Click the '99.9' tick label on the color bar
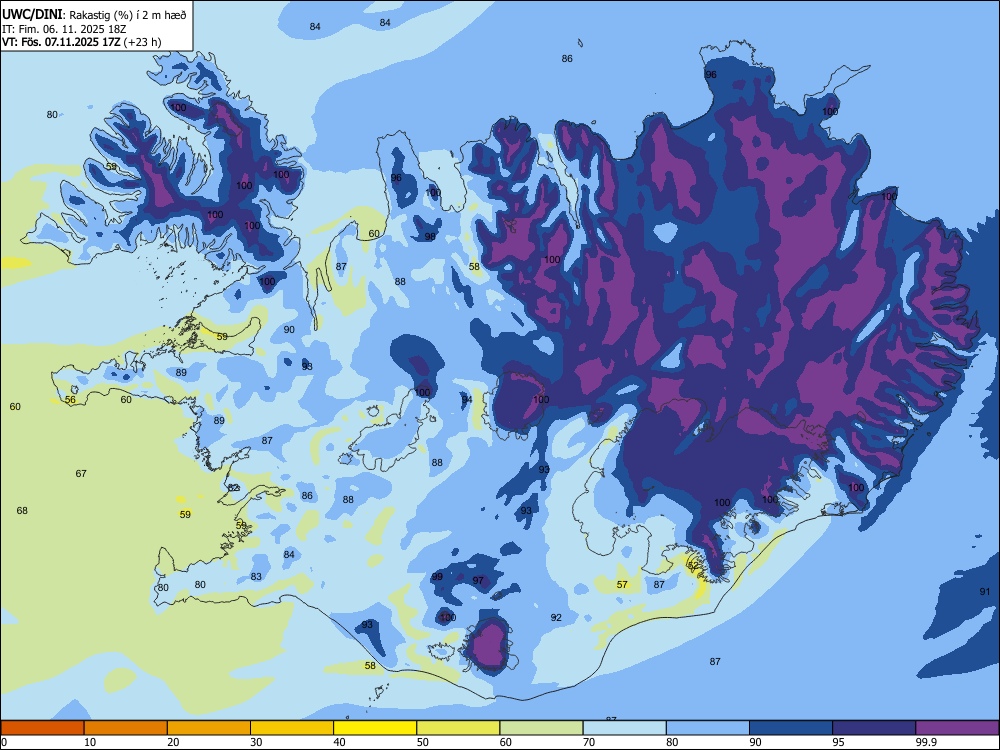 point(925,742)
